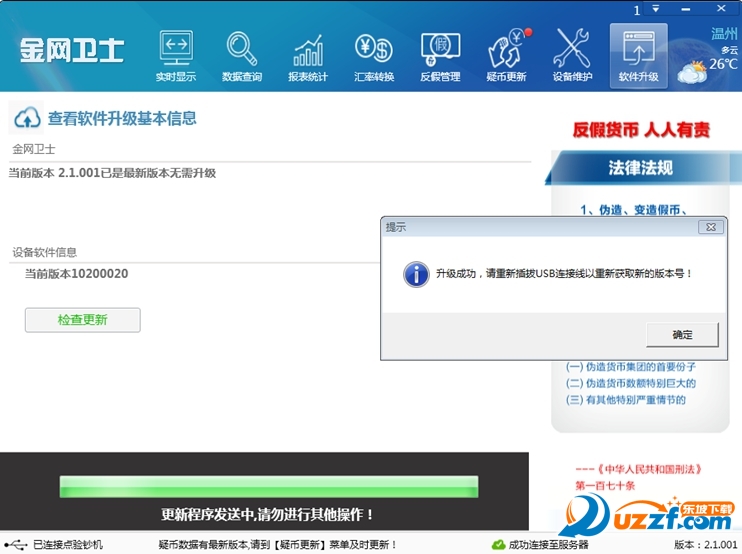The height and width of the screenshot is (554, 742).
Task: Close the 提示 dialog with its X button
Action: (x=711, y=227)
